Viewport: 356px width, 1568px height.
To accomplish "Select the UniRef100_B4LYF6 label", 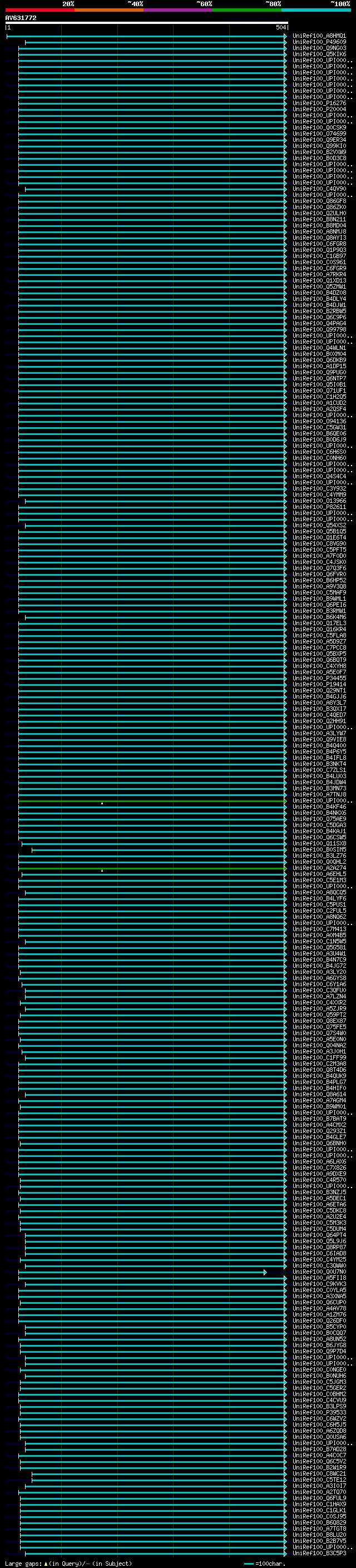I will 319,898.
